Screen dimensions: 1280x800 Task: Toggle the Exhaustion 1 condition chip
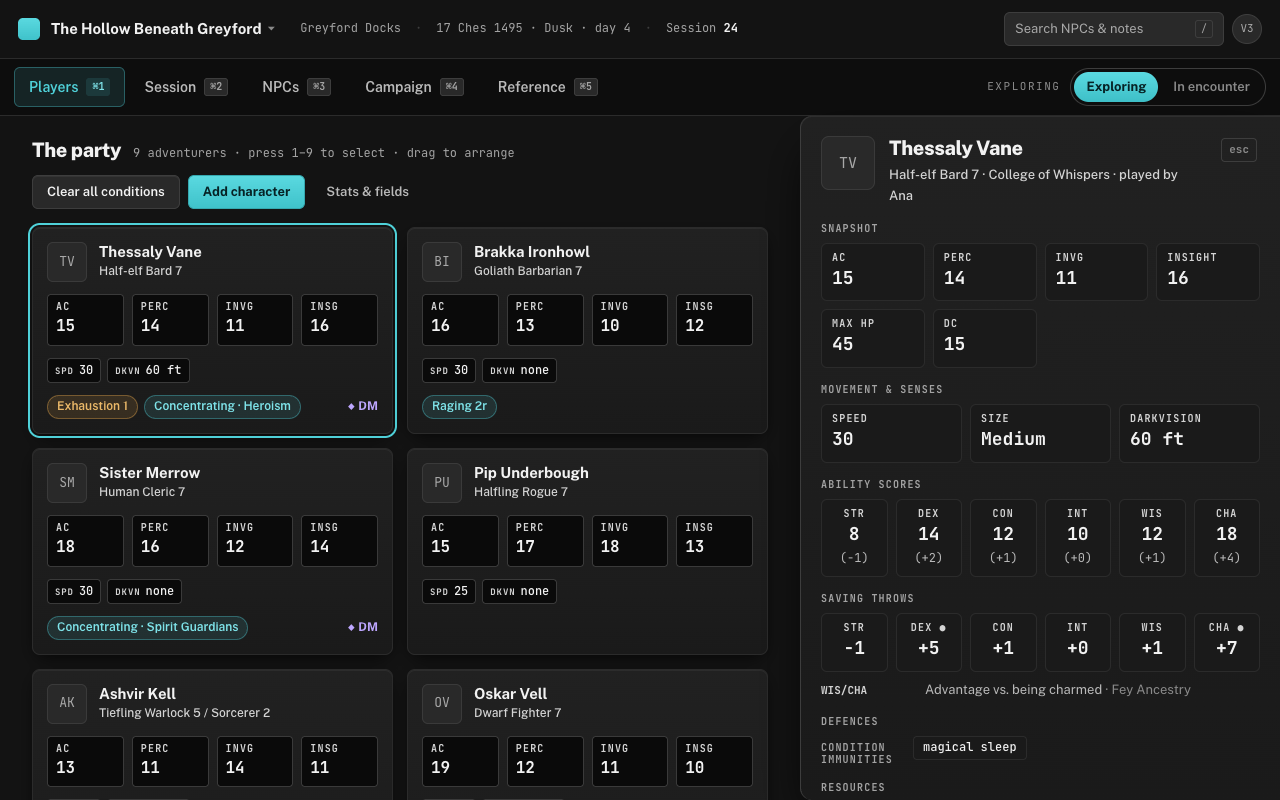tap(92, 407)
